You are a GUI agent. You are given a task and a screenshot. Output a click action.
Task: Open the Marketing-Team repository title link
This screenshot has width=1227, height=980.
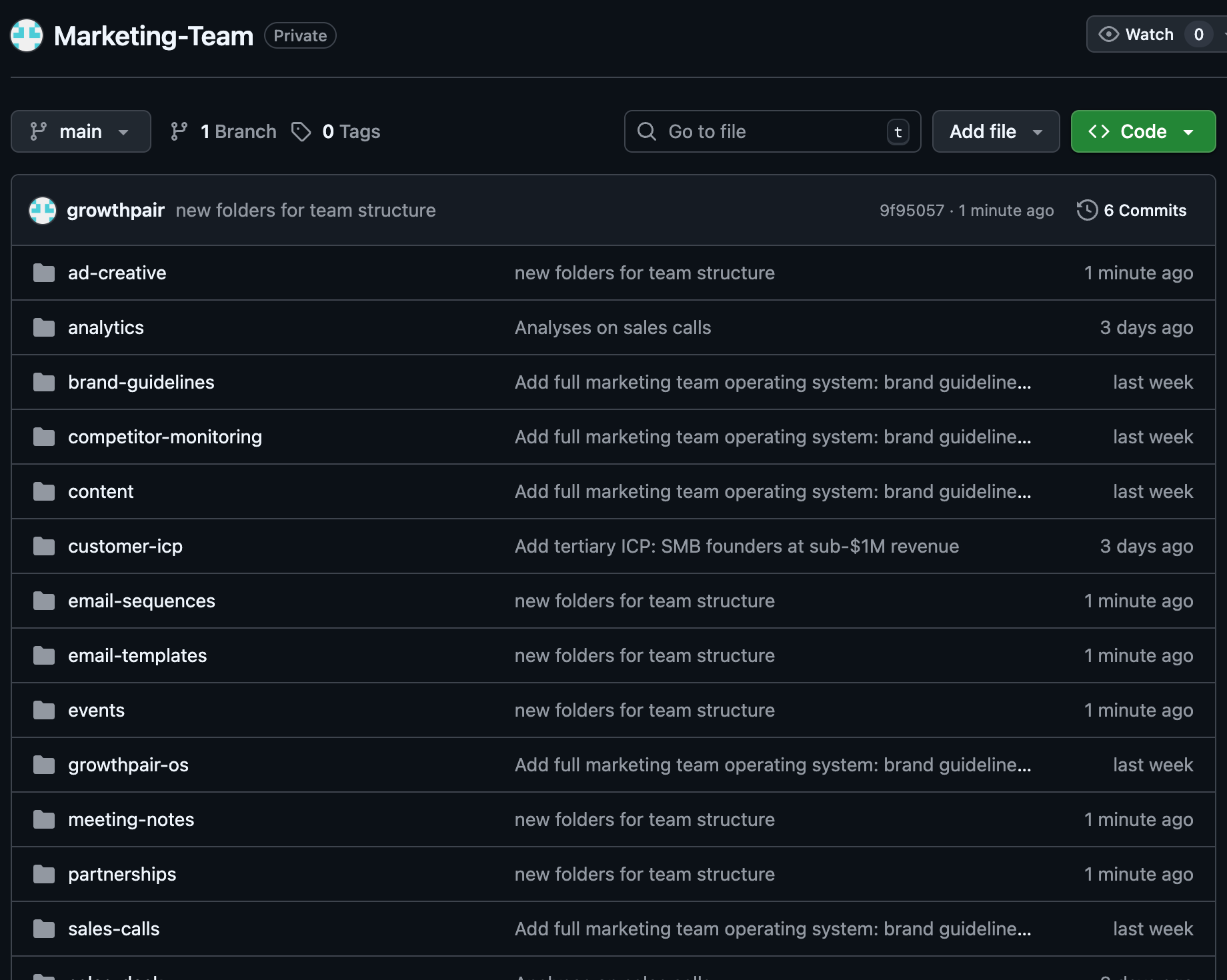click(x=153, y=36)
